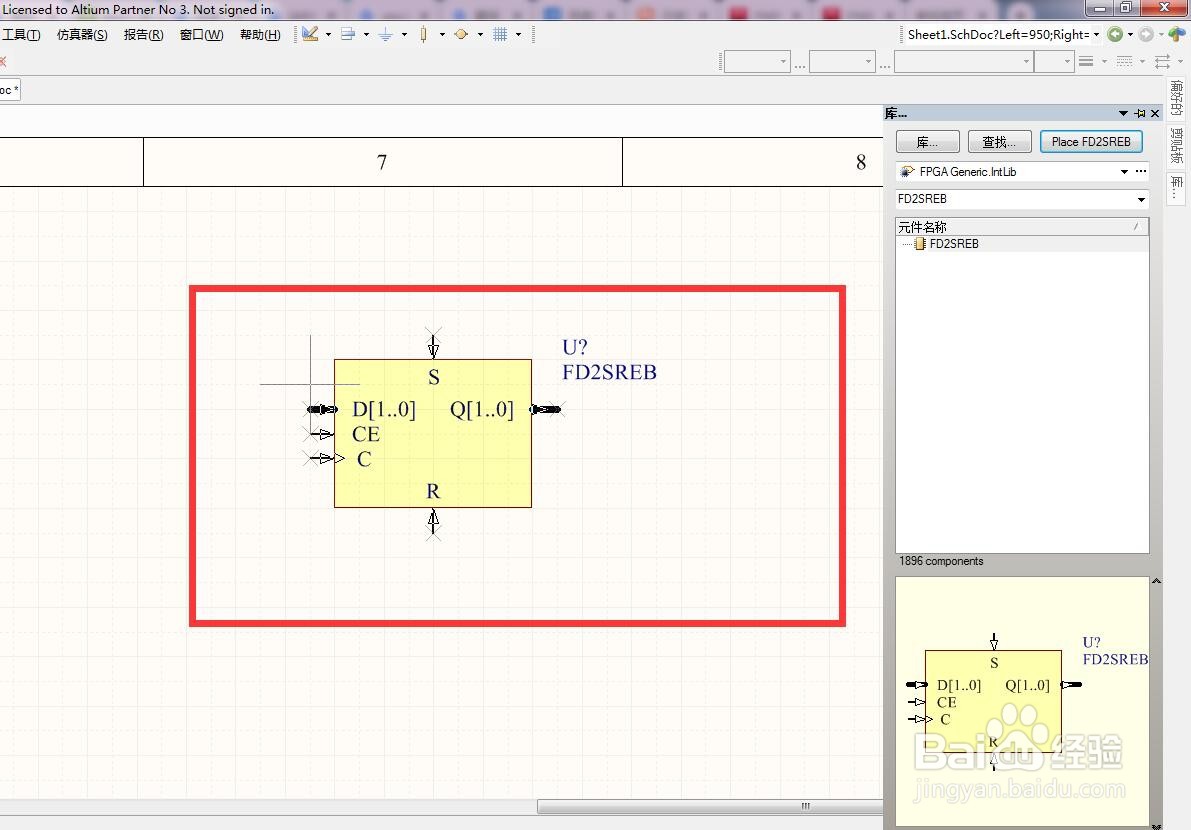Click the 元件名称 column header
This screenshot has width=1191, height=830.
point(1022,226)
